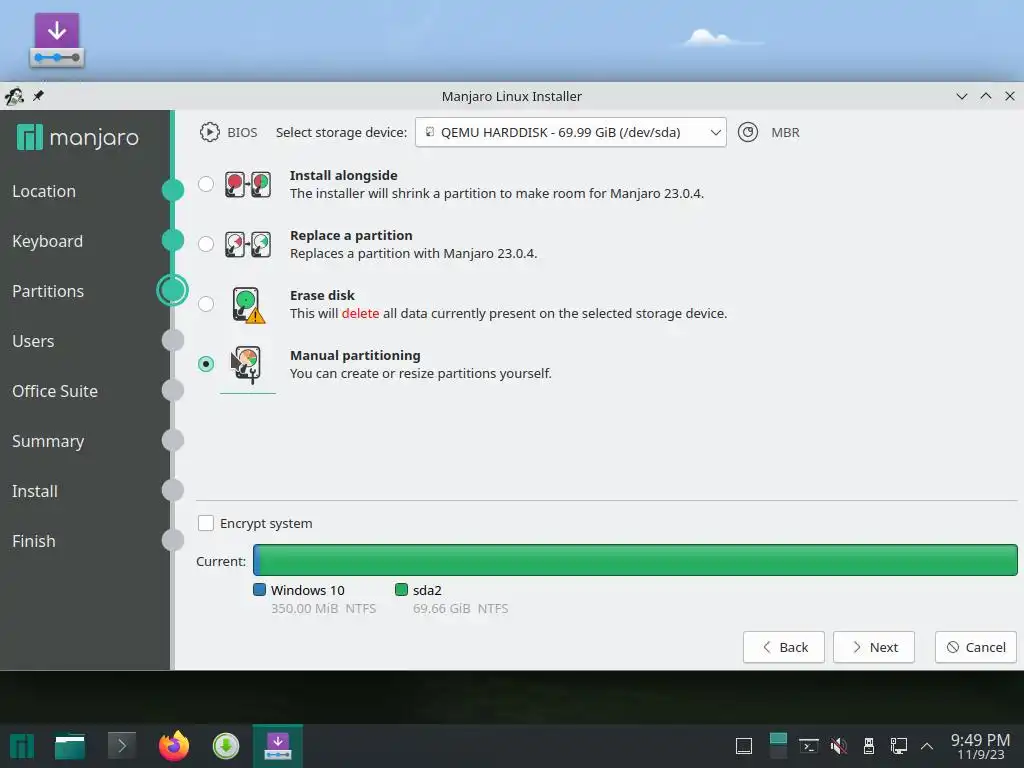Go to the Summary step
The height and width of the screenshot is (768, 1024).
[48, 441]
